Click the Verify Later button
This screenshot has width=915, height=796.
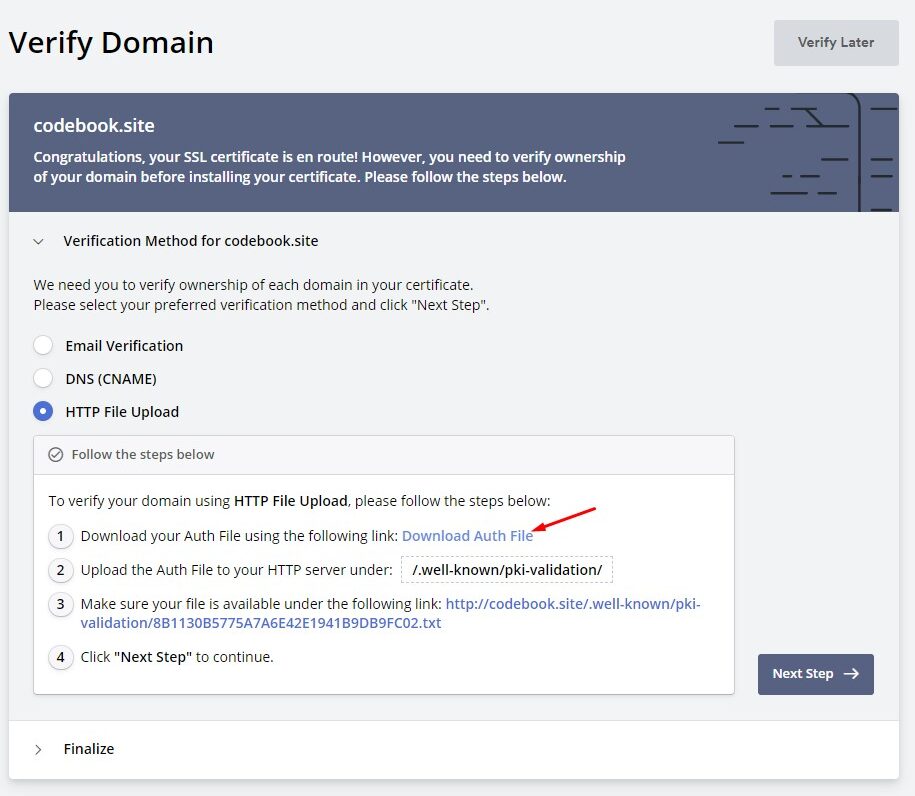pos(836,43)
